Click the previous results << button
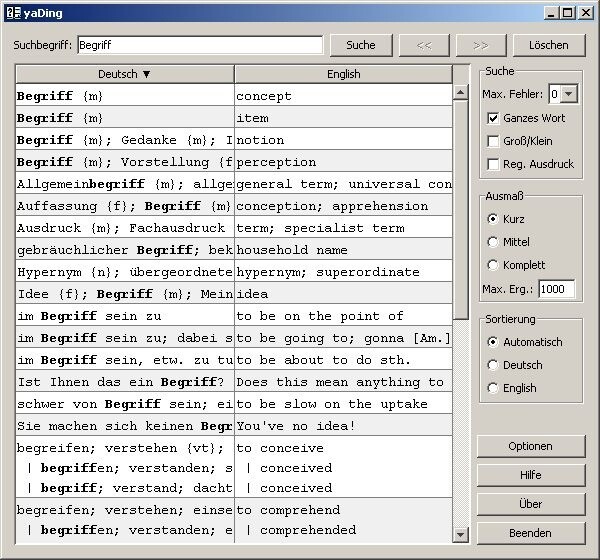The height and width of the screenshot is (560, 600). click(x=423, y=45)
